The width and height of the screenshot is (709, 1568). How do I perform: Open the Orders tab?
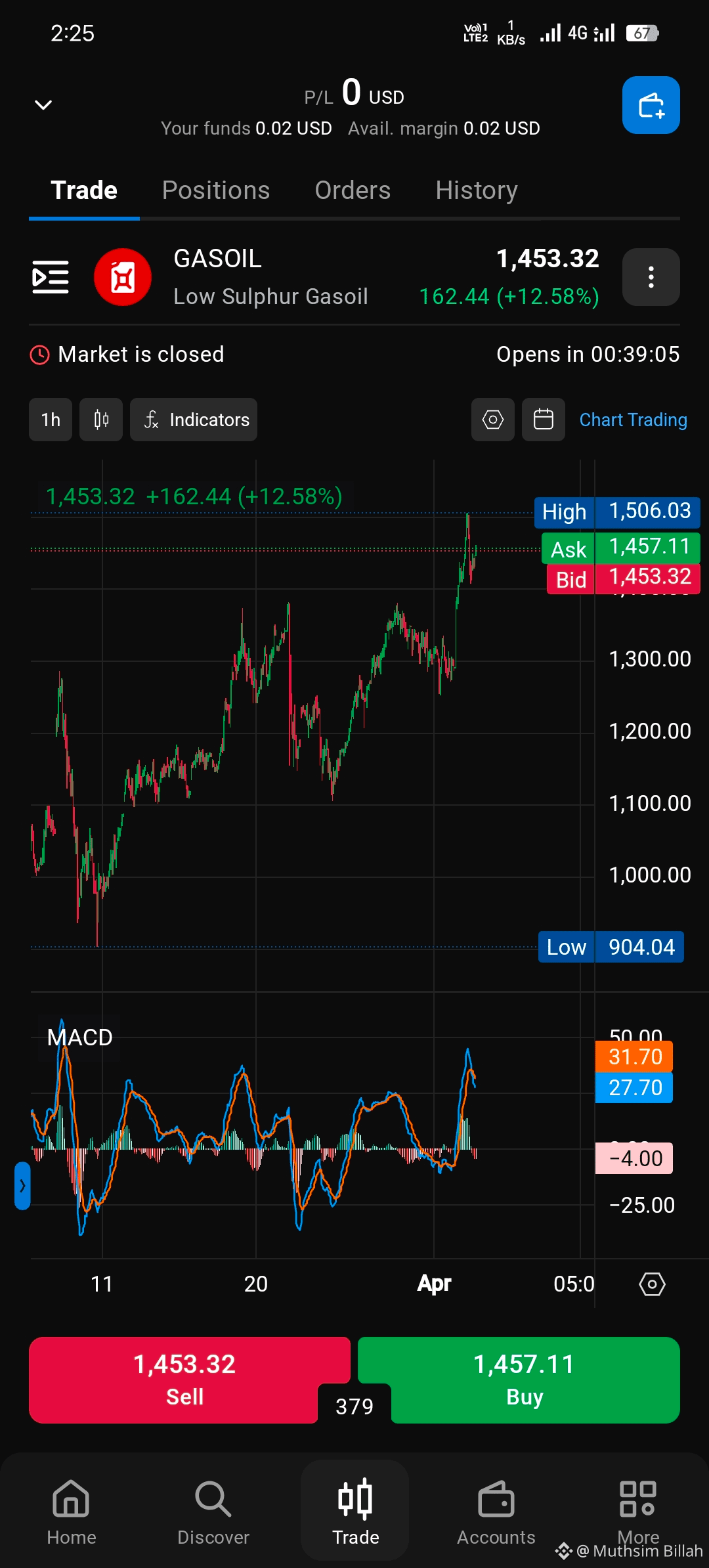(x=353, y=190)
